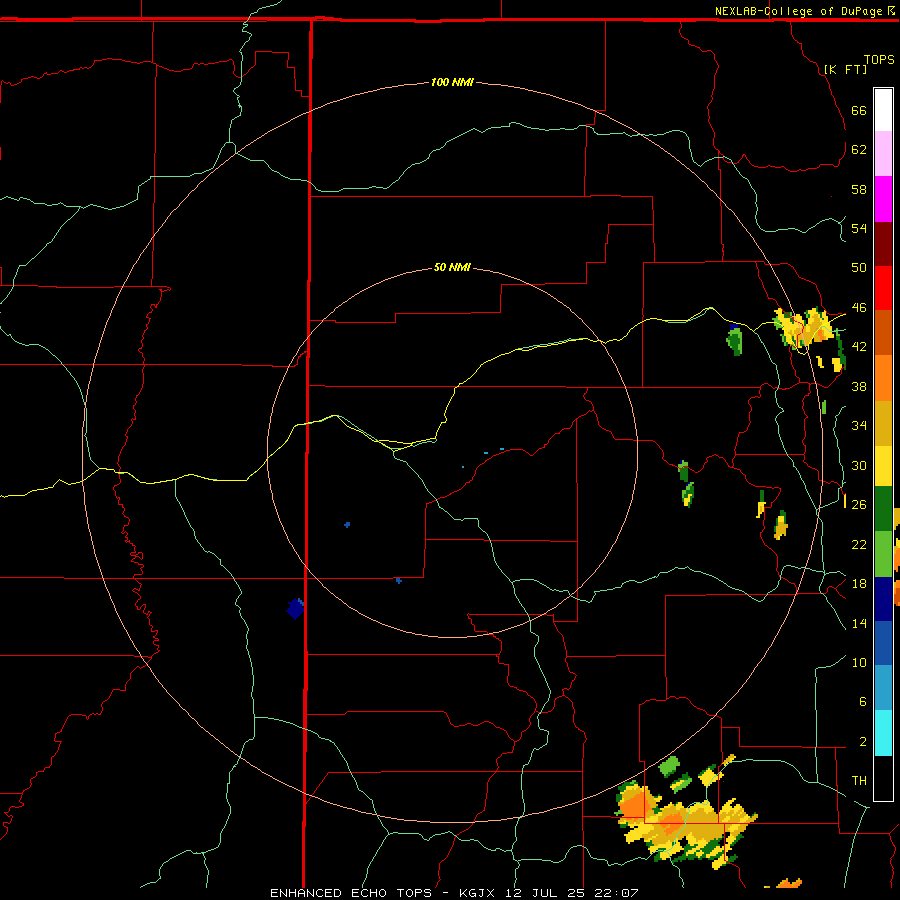This screenshot has width=900, height=900.
Task: Select the medium blue swatch near 10
Action: [883, 643]
